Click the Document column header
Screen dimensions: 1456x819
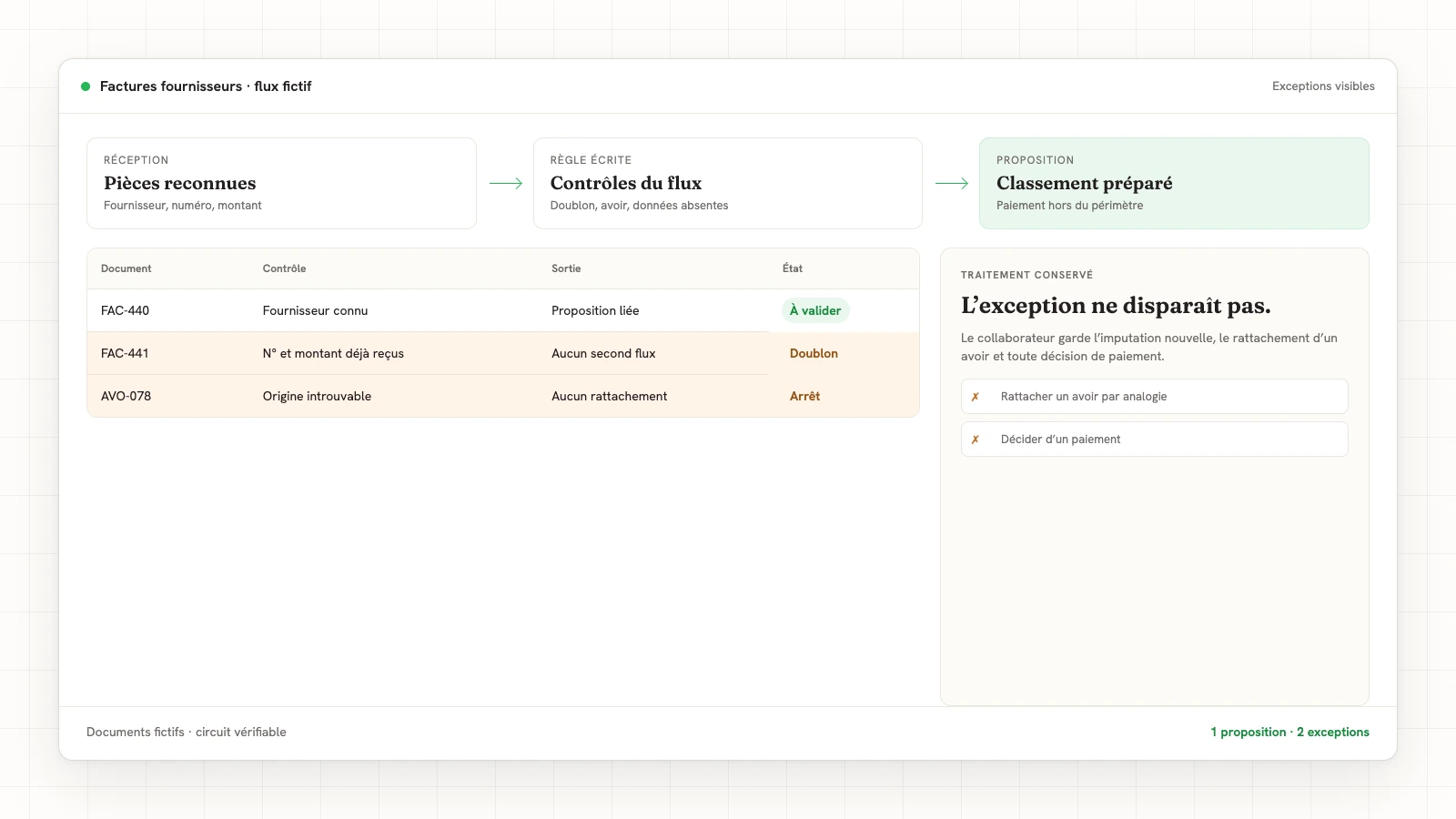coord(126,268)
